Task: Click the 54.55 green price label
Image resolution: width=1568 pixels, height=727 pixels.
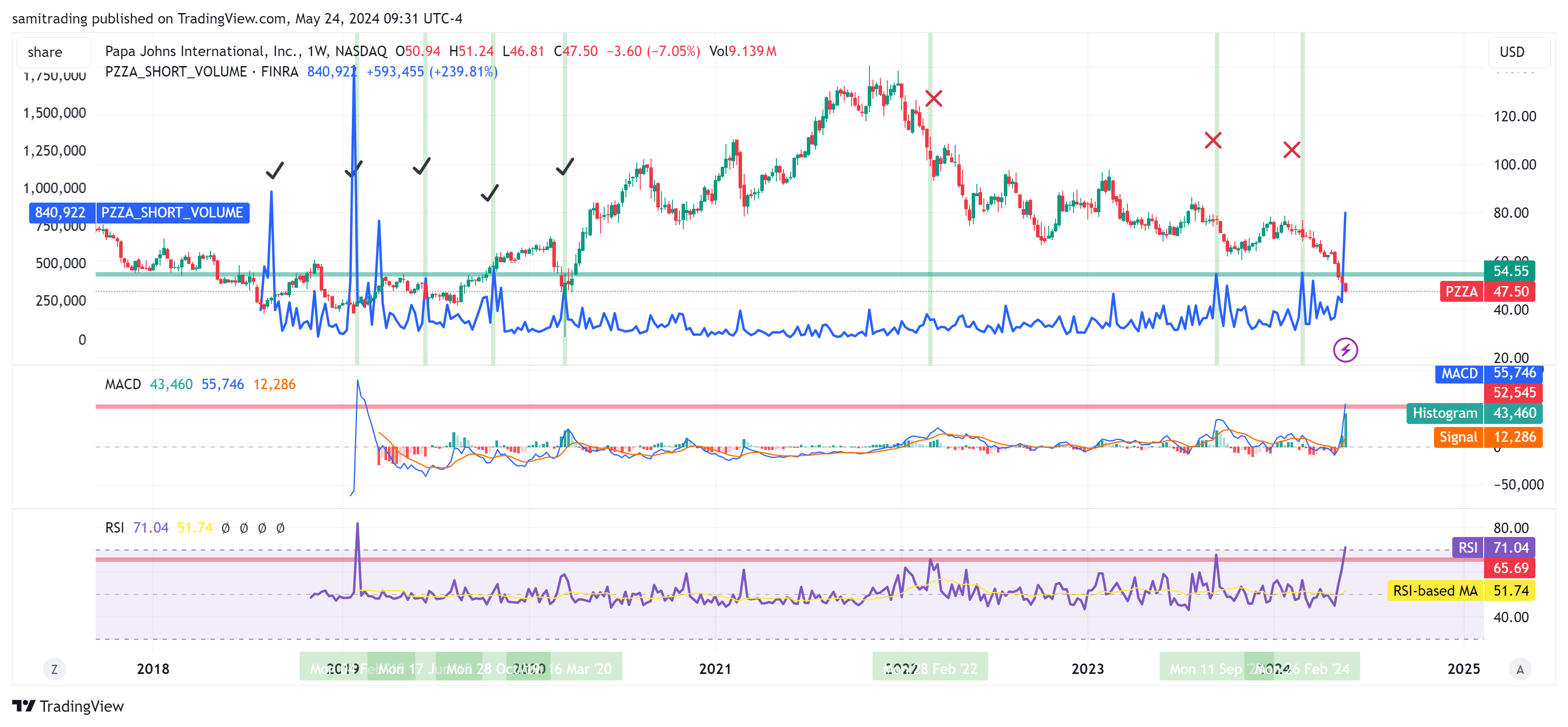Action: pos(1510,271)
